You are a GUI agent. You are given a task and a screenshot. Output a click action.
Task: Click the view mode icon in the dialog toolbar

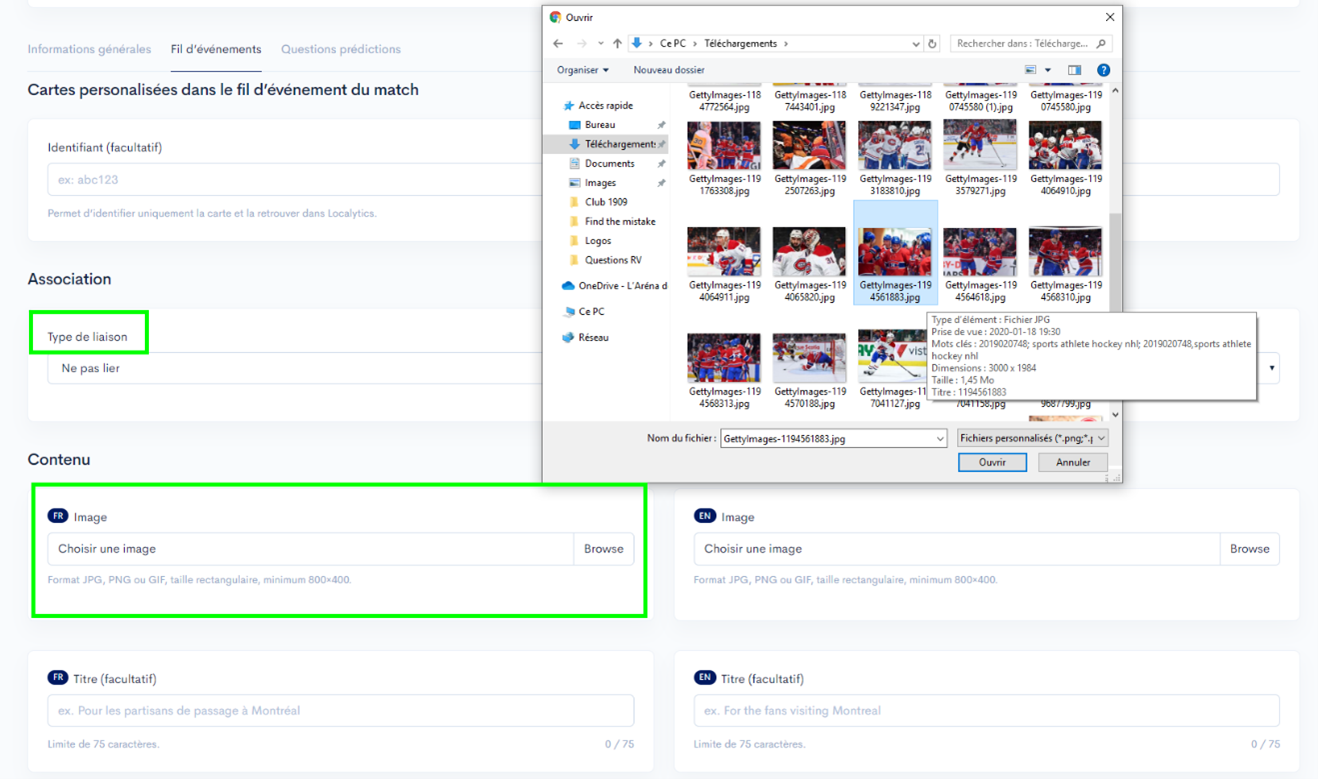[x=1031, y=70]
